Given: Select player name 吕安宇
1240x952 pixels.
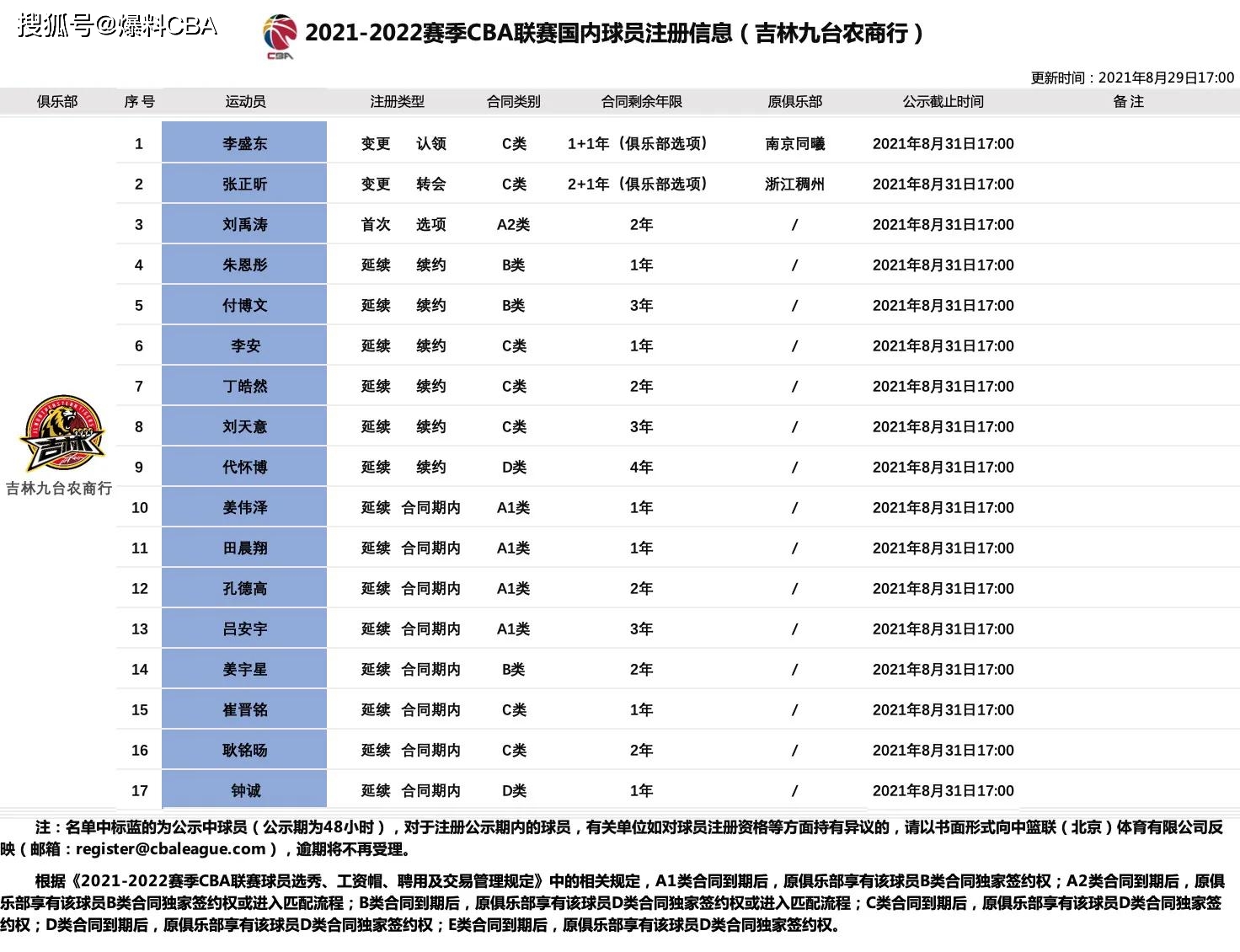Looking at the screenshot, I should (x=244, y=629).
